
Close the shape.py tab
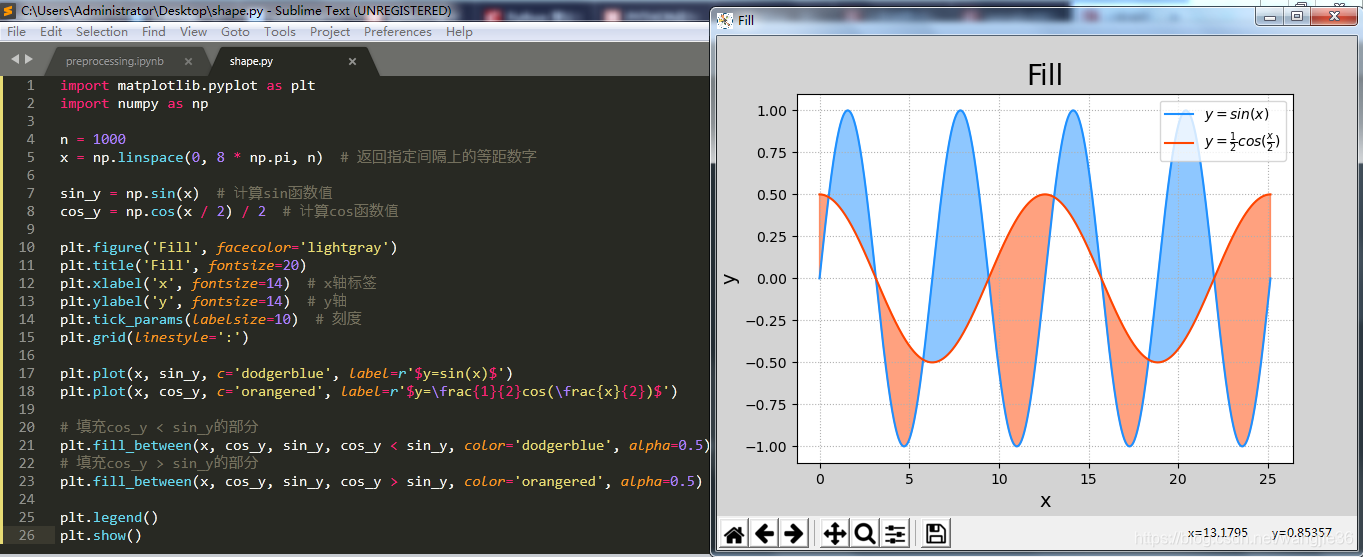[352, 61]
